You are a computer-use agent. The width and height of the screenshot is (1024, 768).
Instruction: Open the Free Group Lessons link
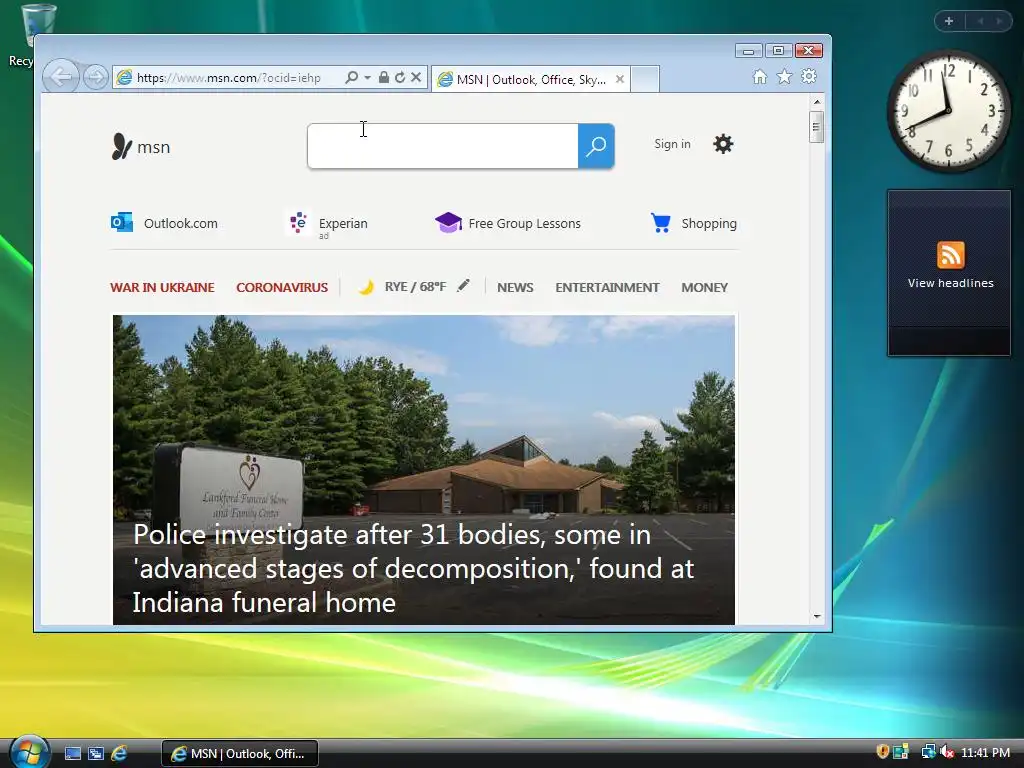pyautogui.click(x=524, y=223)
